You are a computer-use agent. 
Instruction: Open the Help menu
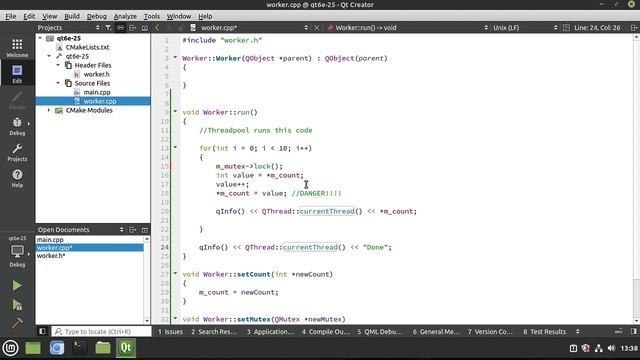(205, 16)
